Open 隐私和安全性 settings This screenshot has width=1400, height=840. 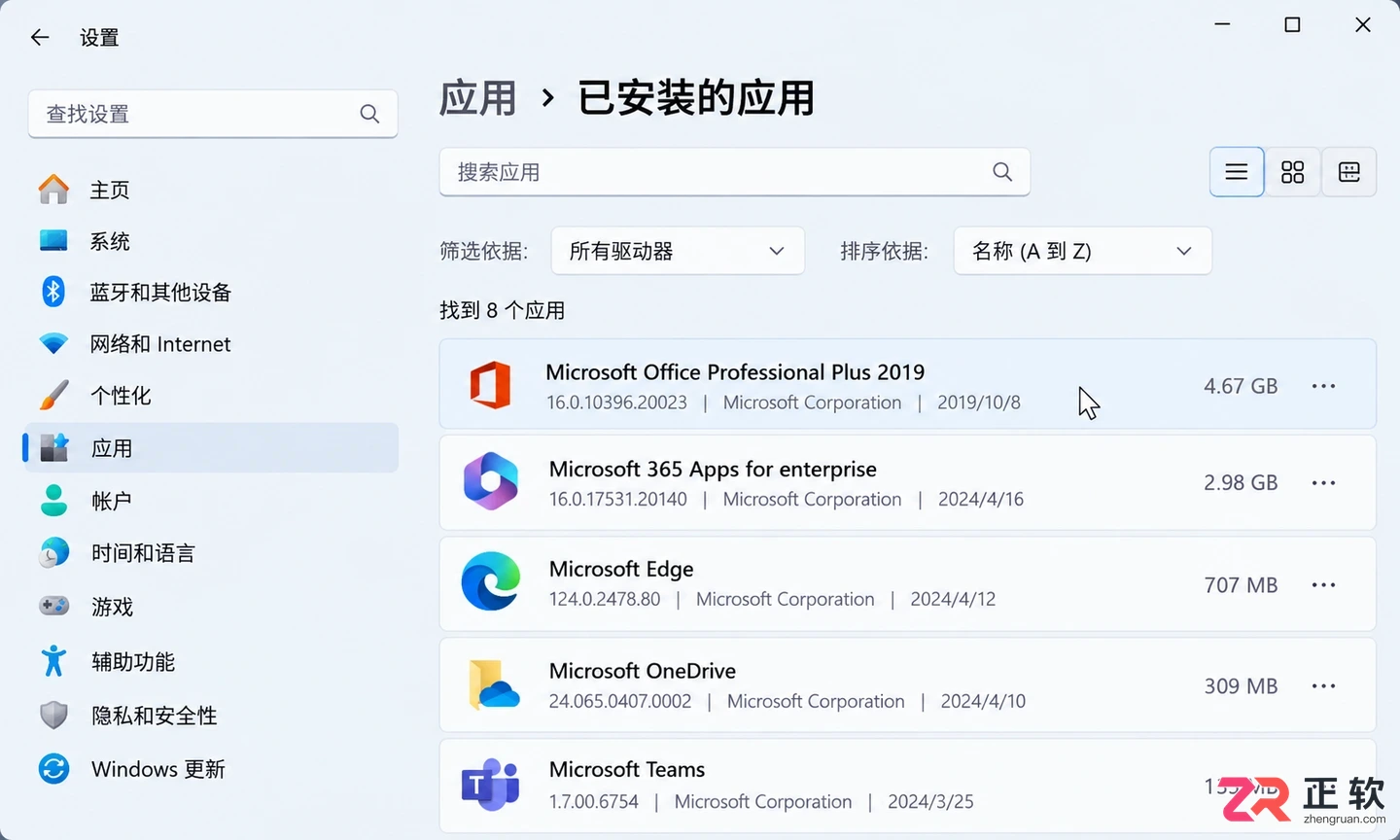pos(213,716)
